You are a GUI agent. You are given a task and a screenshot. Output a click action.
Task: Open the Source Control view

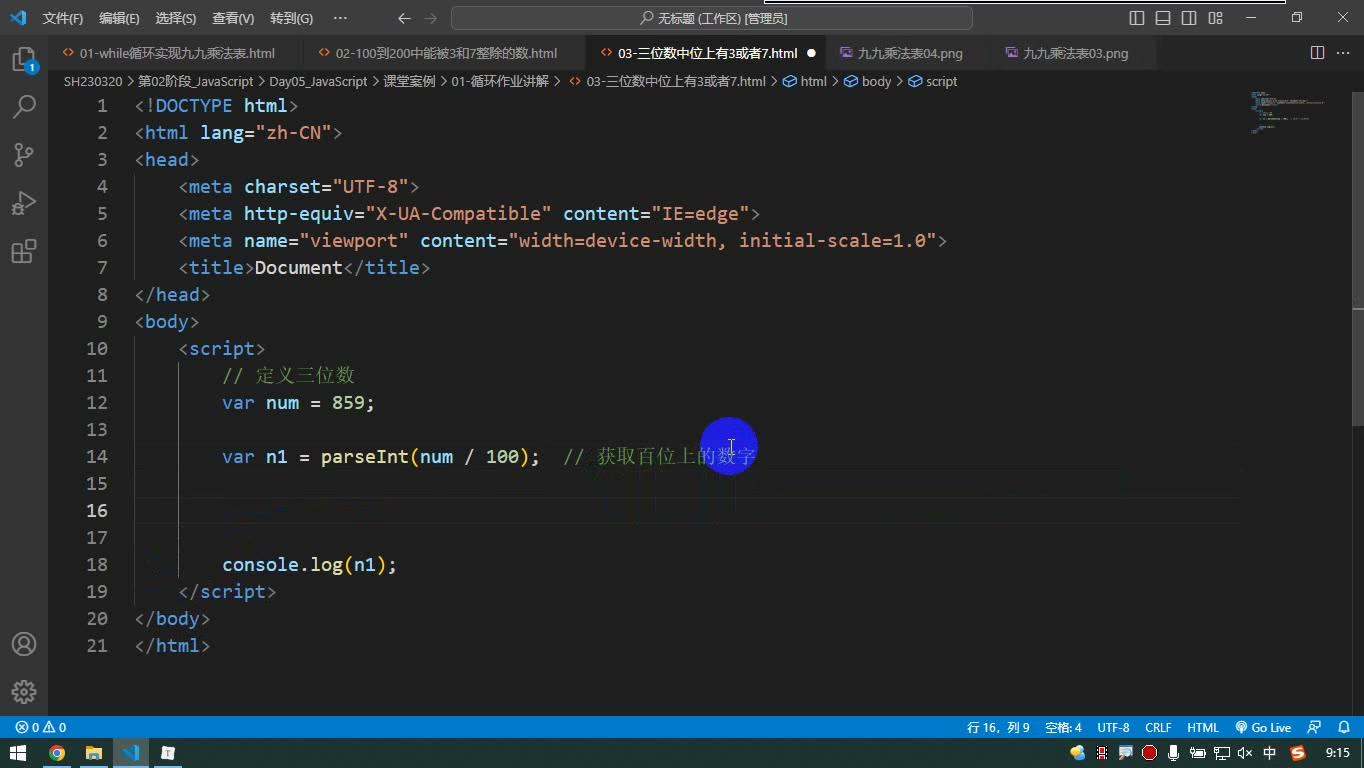tap(24, 155)
